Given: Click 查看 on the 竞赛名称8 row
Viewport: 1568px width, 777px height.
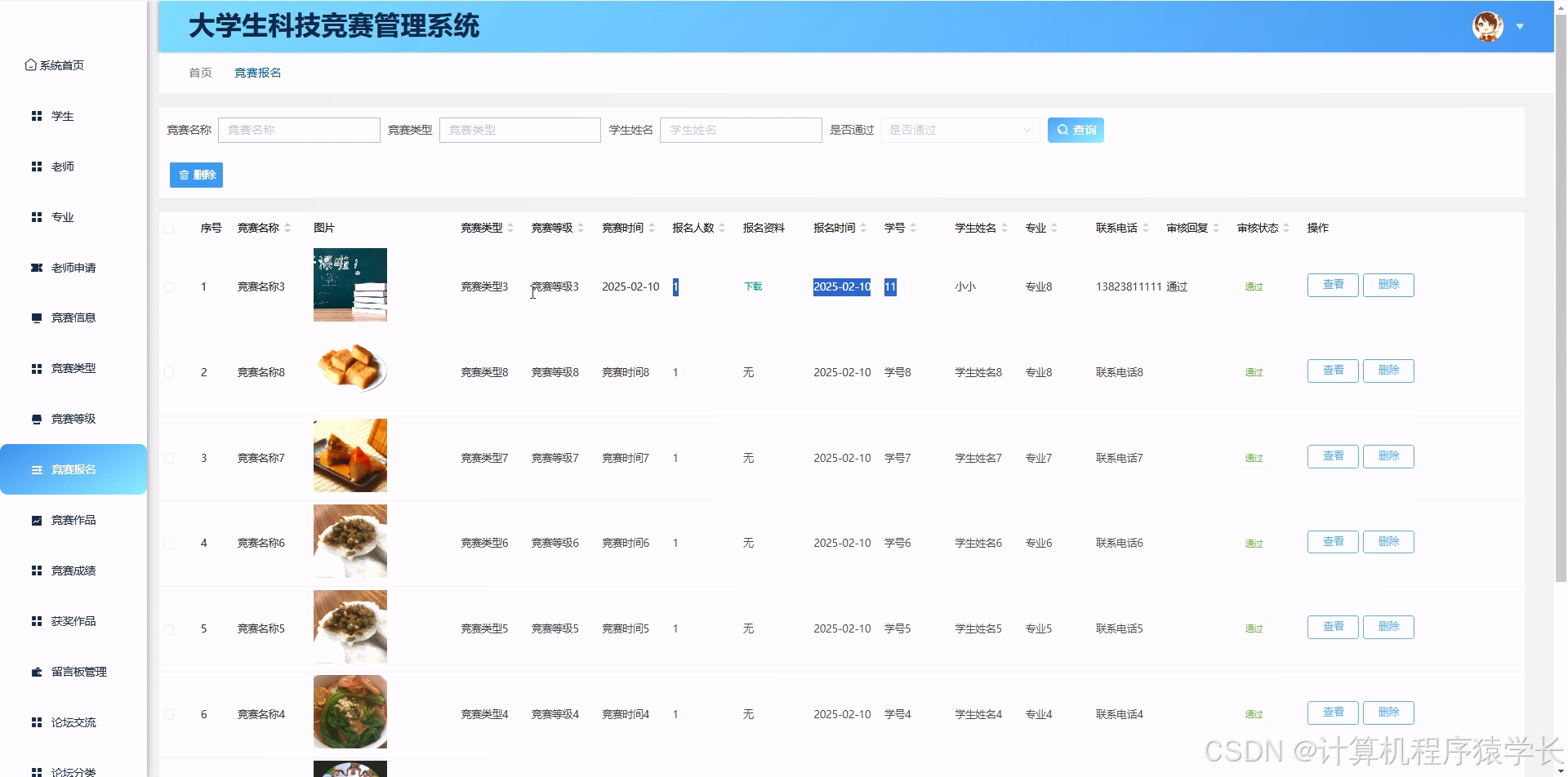Looking at the screenshot, I should coord(1331,370).
